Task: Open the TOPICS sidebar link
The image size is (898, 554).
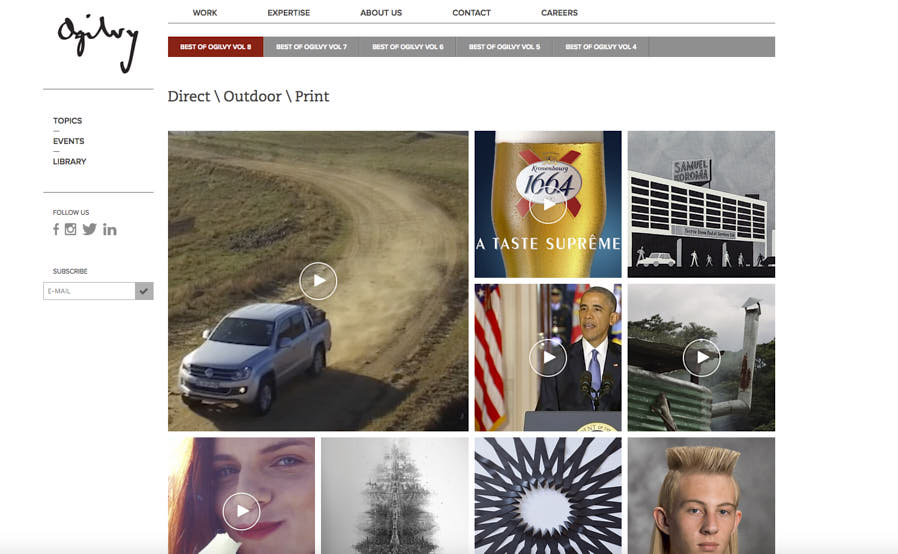Action: pos(68,121)
